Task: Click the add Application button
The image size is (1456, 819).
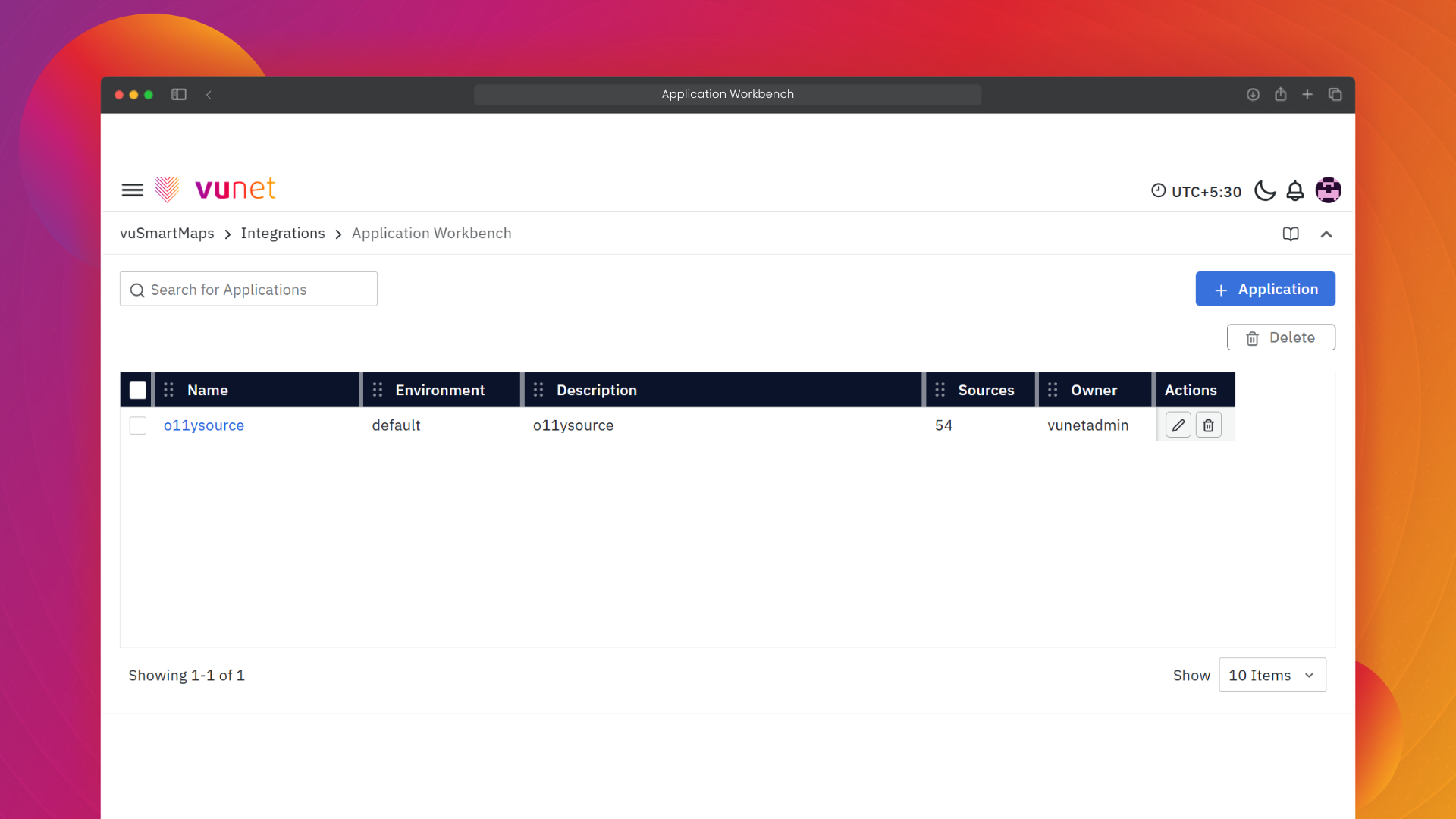Action: pos(1265,289)
